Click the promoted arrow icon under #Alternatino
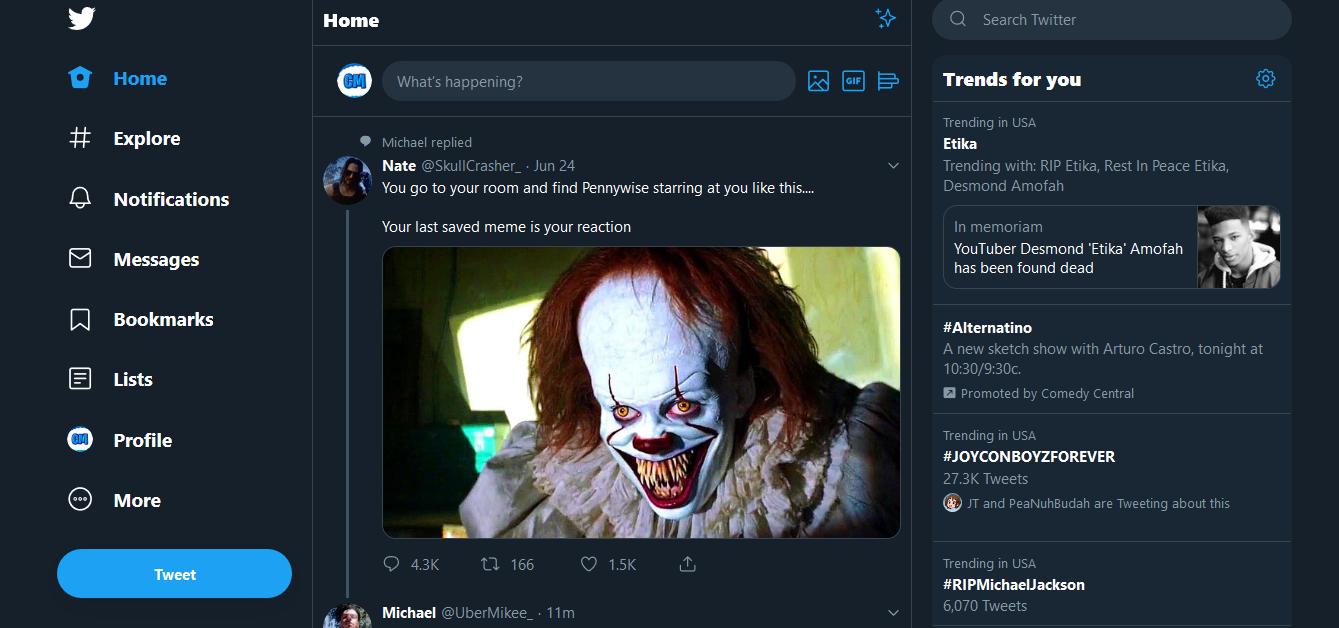1339x628 pixels. pyautogui.click(x=949, y=393)
